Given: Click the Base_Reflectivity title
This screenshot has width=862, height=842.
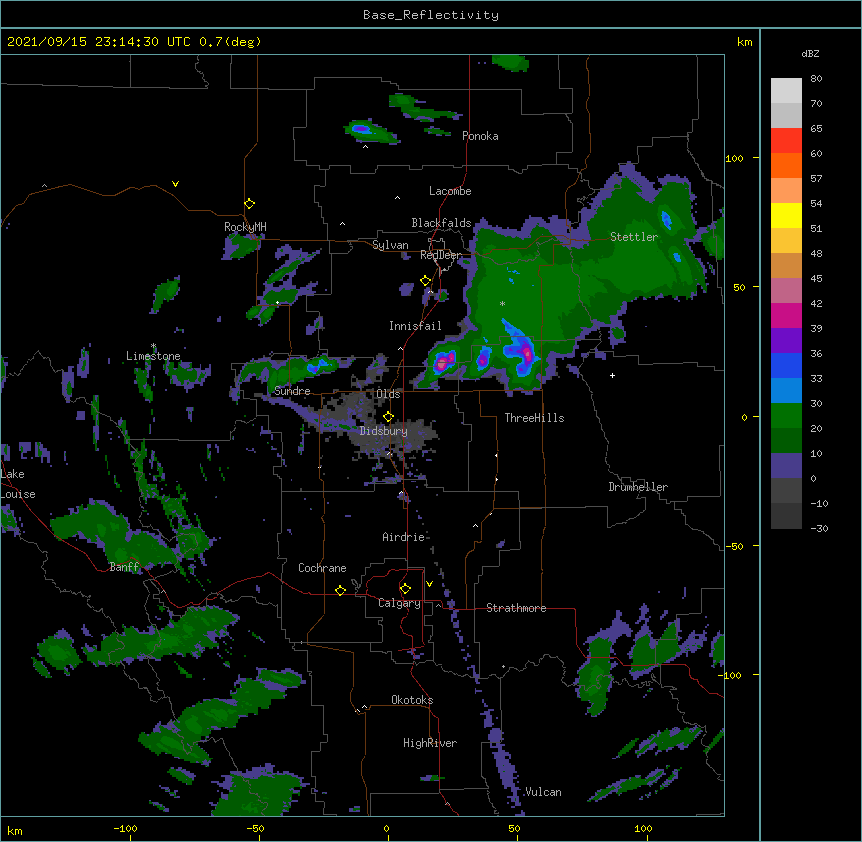Looking at the screenshot, I should point(431,15).
